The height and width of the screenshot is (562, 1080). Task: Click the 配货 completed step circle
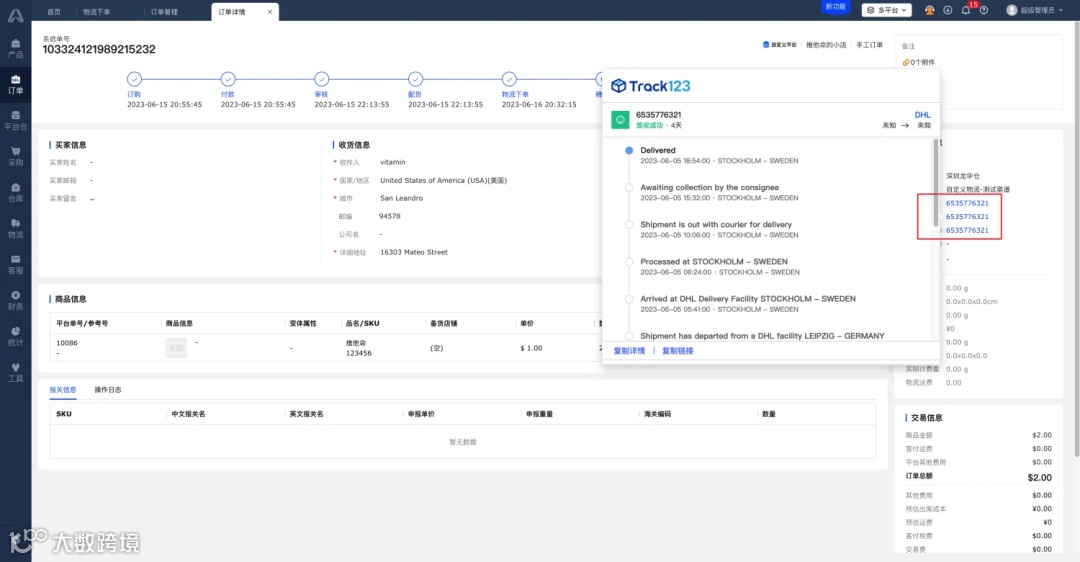[415, 79]
